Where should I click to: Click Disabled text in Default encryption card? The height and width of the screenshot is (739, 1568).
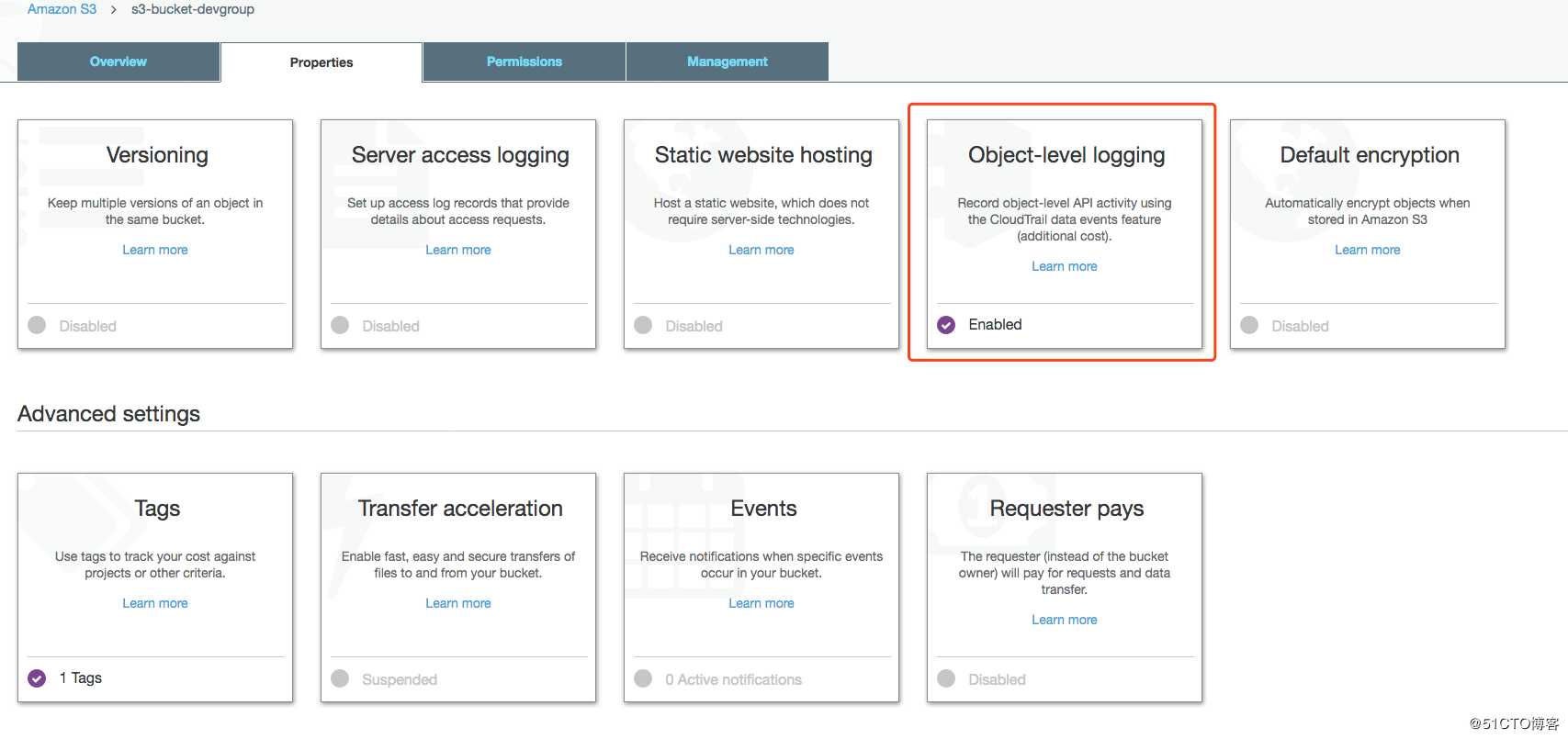coord(1300,326)
